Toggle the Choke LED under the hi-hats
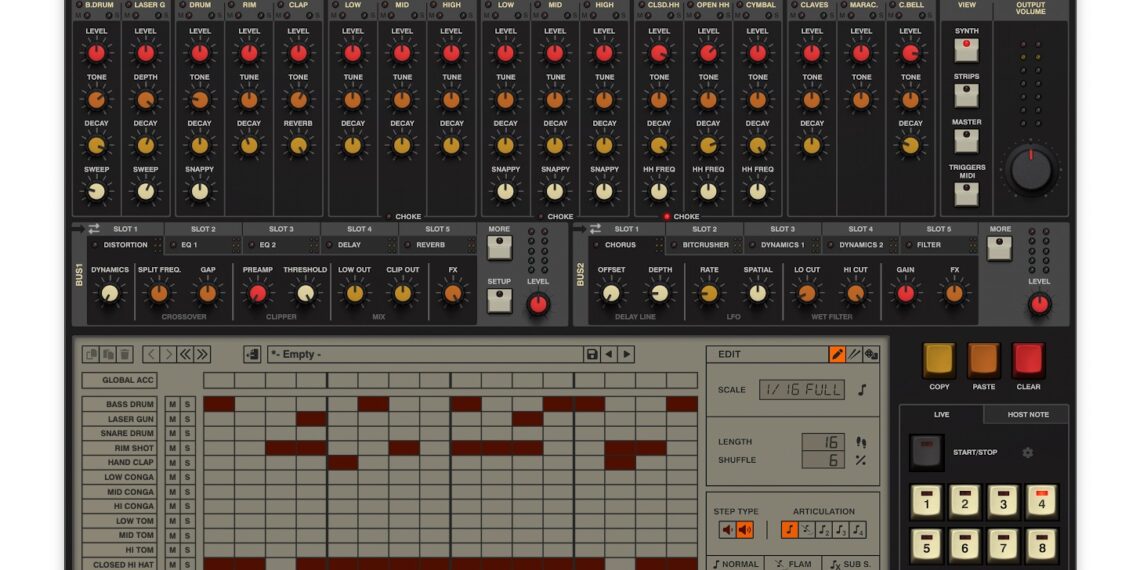Image resolution: width=1140 pixels, height=570 pixels. (667, 216)
